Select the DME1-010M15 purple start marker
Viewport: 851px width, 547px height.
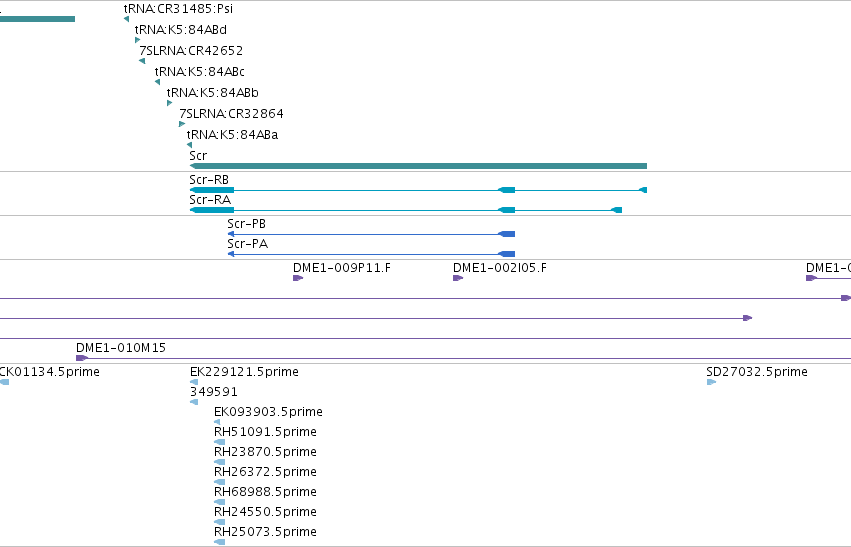click(81, 358)
